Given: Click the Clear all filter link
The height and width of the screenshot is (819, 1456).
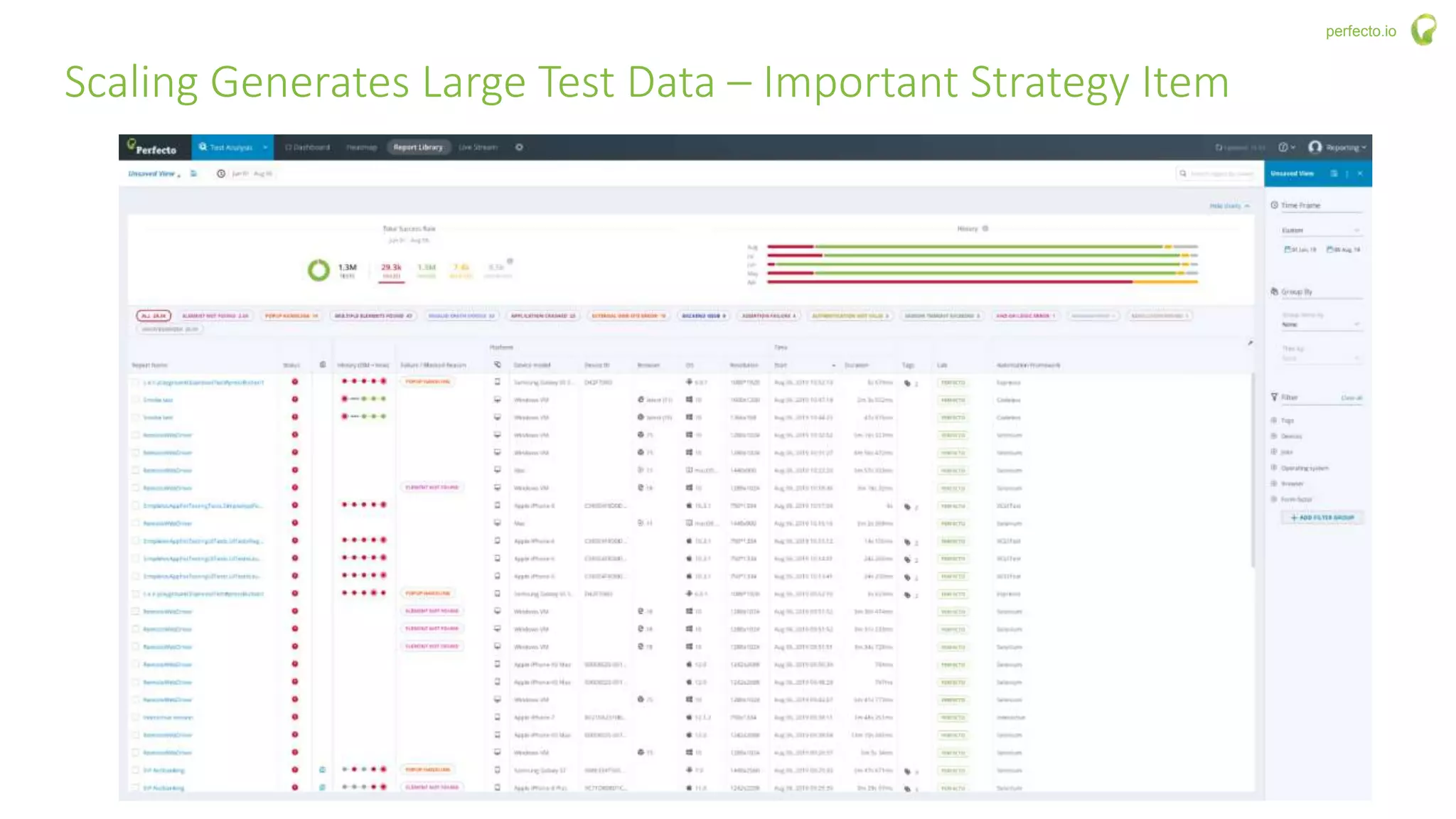Looking at the screenshot, I should pyautogui.click(x=1351, y=397).
